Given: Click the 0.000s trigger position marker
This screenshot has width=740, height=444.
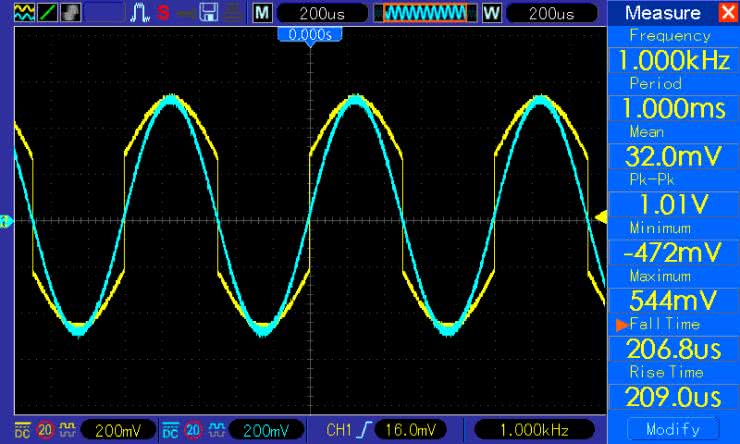Looking at the screenshot, I should 310,34.
